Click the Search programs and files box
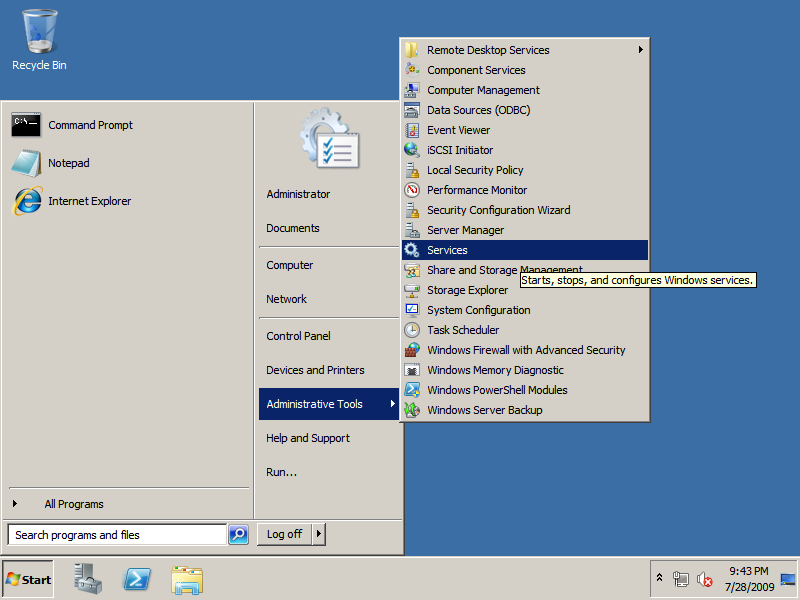Viewport: 800px width, 600px height. tap(117, 534)
